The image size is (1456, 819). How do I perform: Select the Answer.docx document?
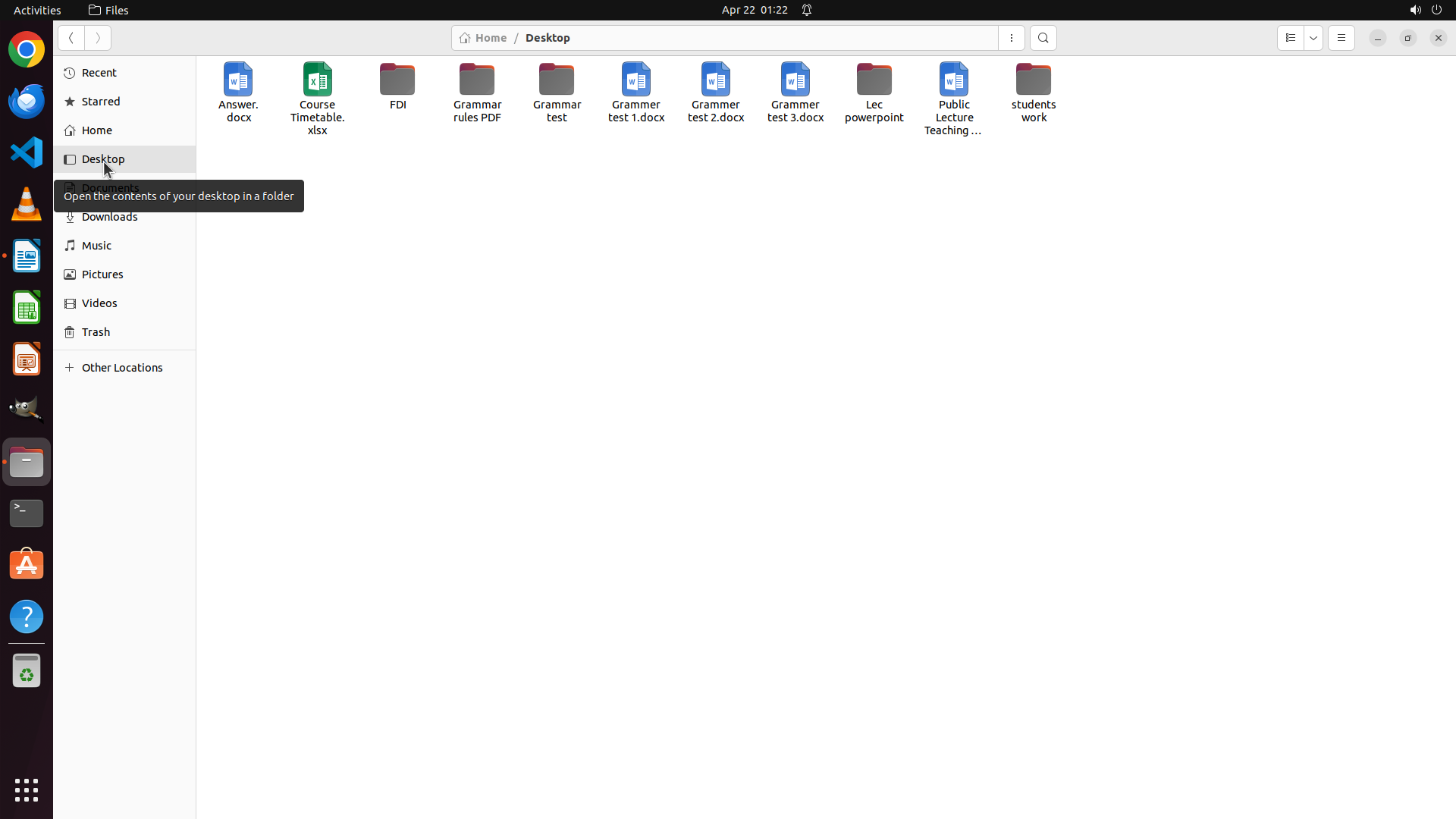click(238, 81)
